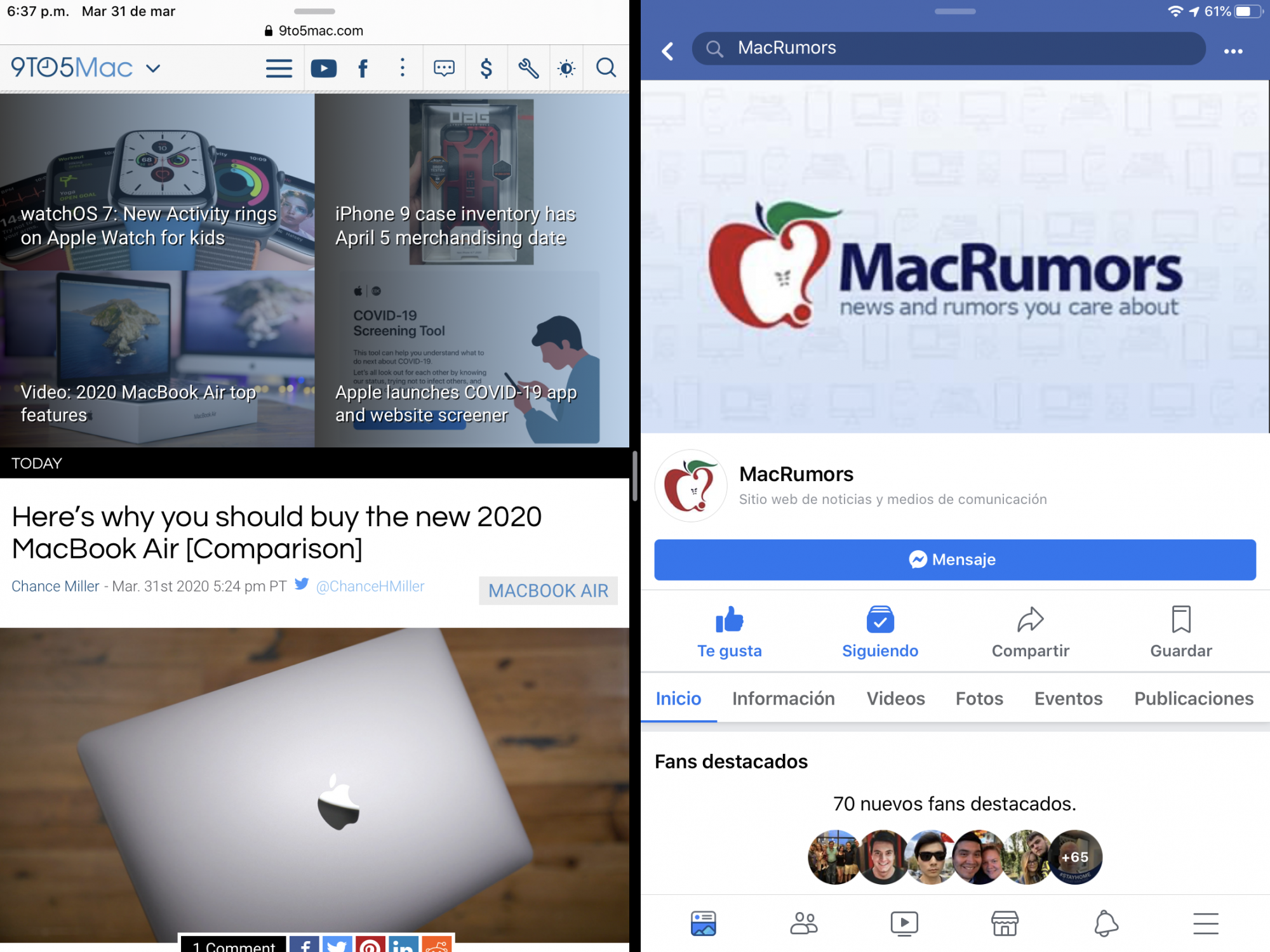Open Facebook Marketplace storefront icon

tap(1005, 923)
